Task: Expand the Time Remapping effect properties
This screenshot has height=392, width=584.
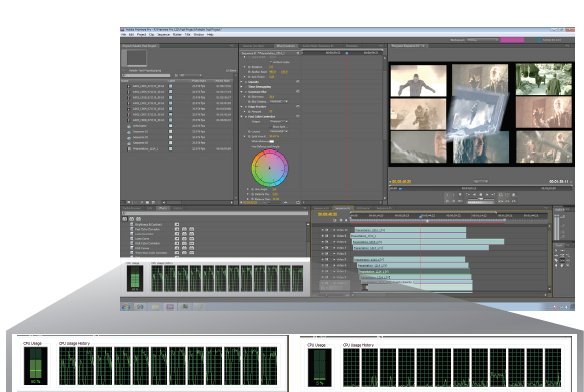Action: tap(242, 87)
